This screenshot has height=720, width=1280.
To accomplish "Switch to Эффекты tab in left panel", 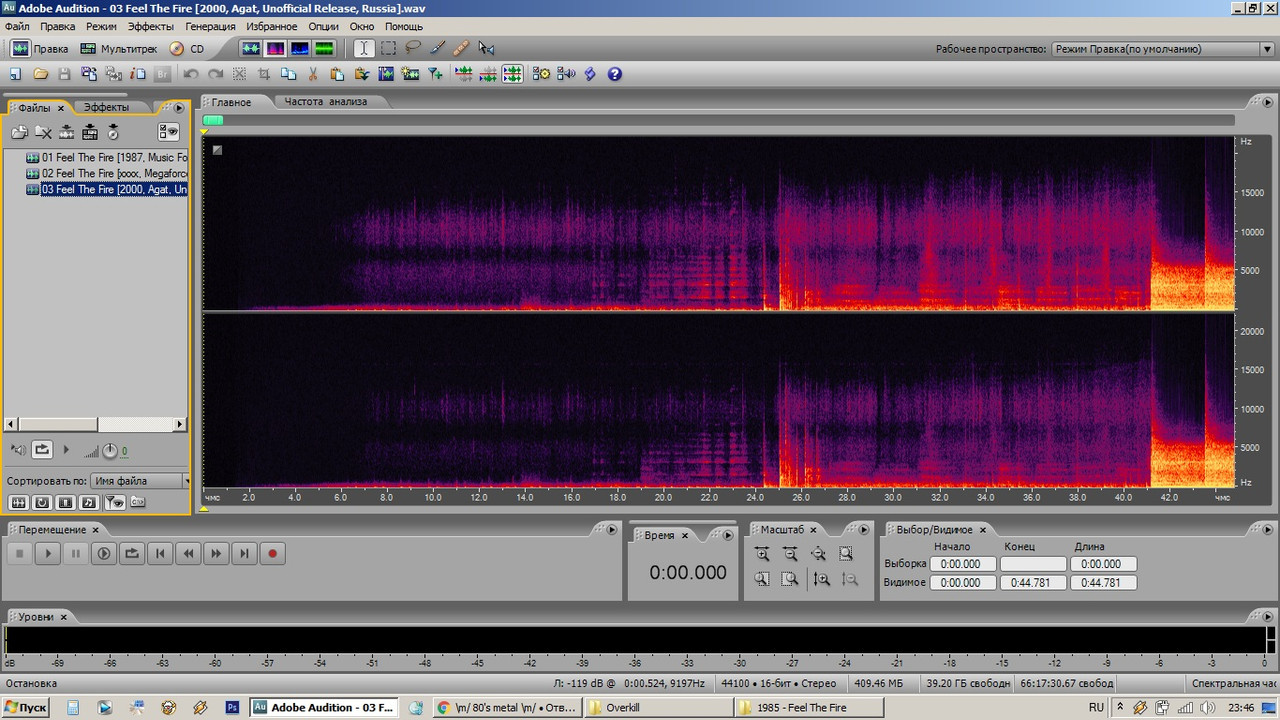I will [106, 107].
